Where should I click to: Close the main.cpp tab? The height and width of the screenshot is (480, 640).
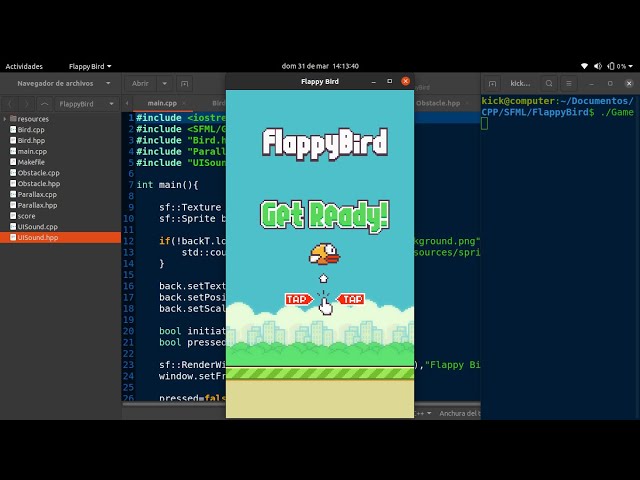(x=184, y=103)
